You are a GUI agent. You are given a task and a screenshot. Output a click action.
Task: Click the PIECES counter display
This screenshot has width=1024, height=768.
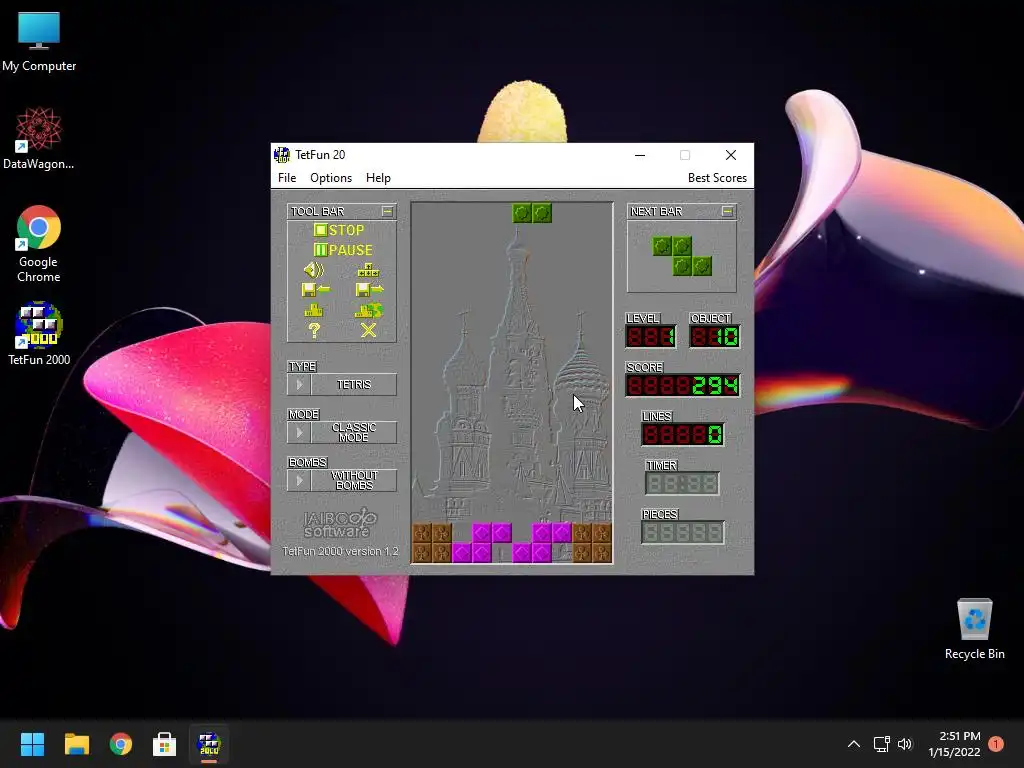point(682,532)
